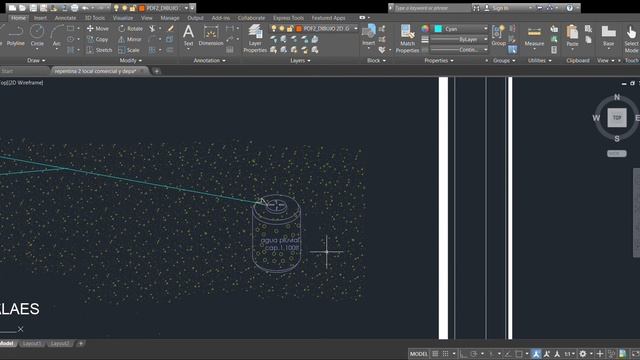This screenshot has height=360, width=640.
Task: Click the Move tool in Modify
Action: [98, 29]
